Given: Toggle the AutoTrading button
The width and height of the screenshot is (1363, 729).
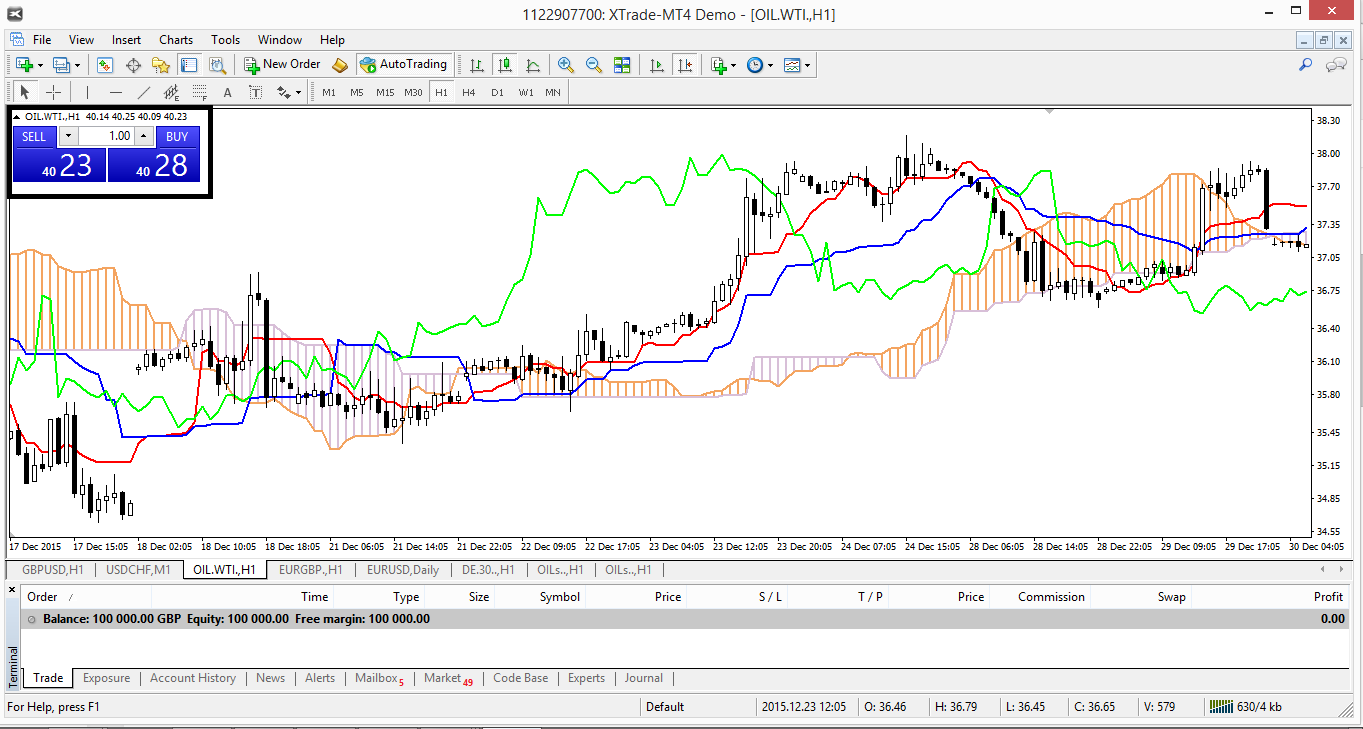Looking at the screenshot, I should 404,65.
